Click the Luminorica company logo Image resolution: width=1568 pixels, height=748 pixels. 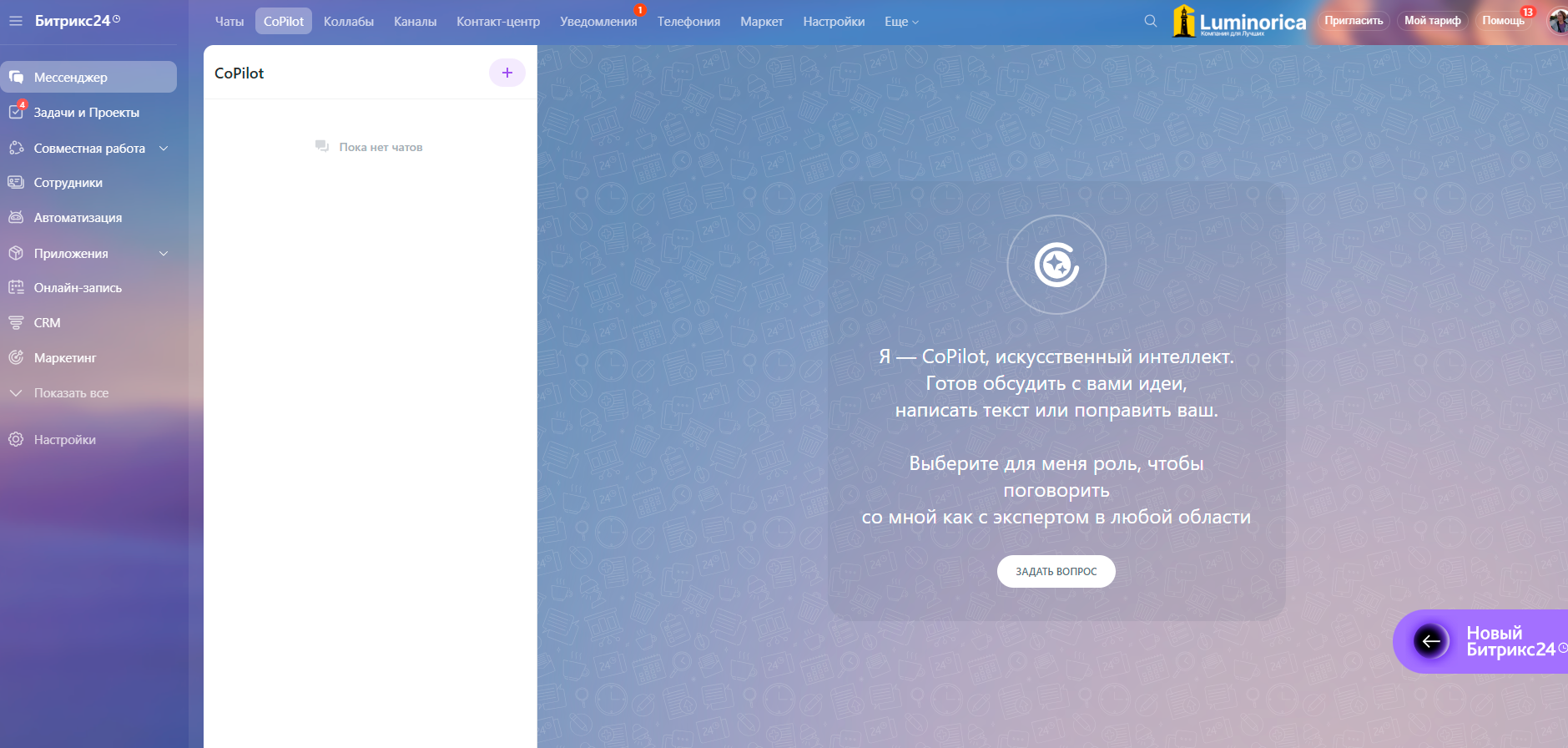pyautogui.click(x=1239, y=21)
